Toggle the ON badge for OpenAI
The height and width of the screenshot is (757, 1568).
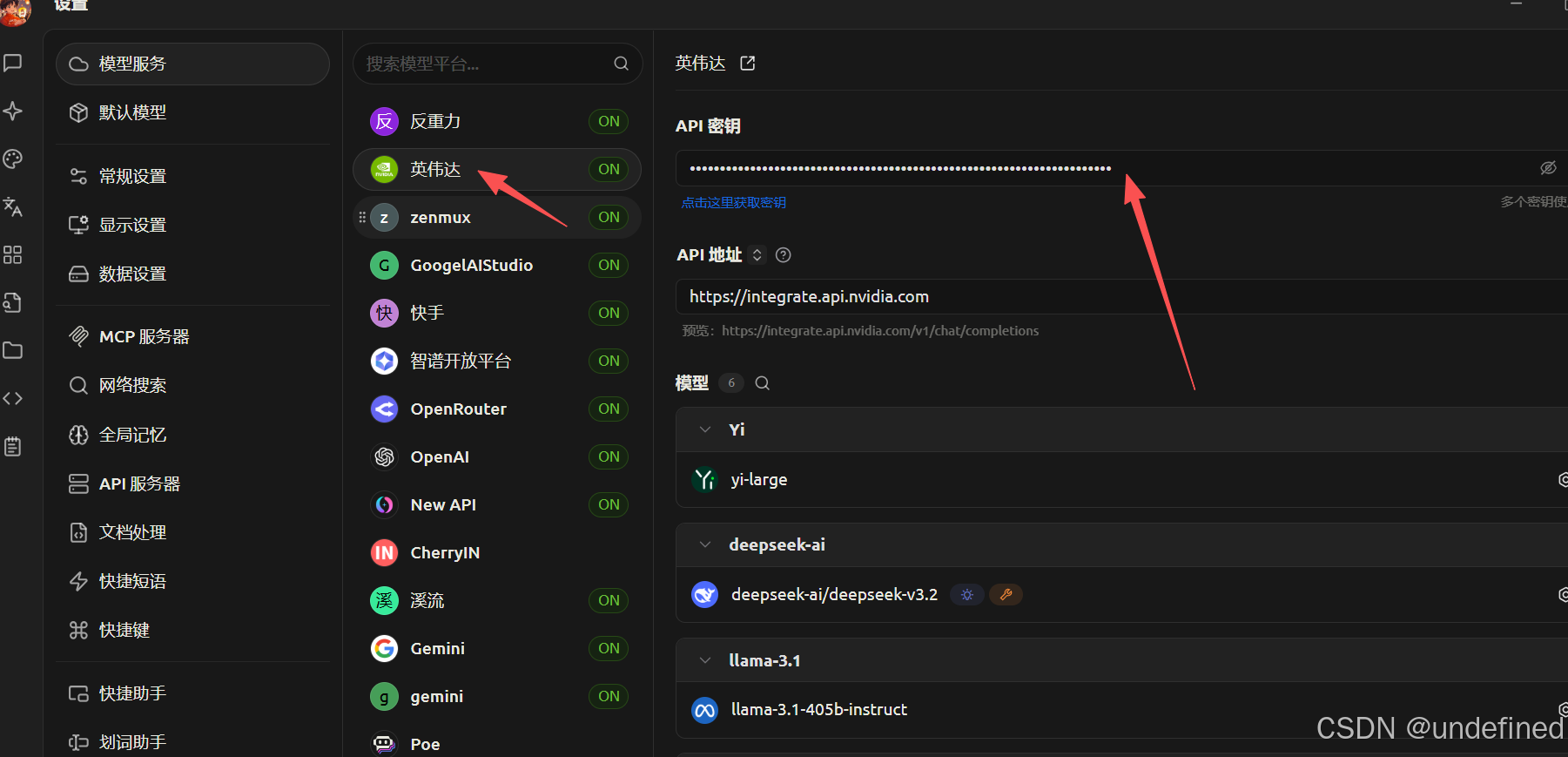click(x=609, y=456)
